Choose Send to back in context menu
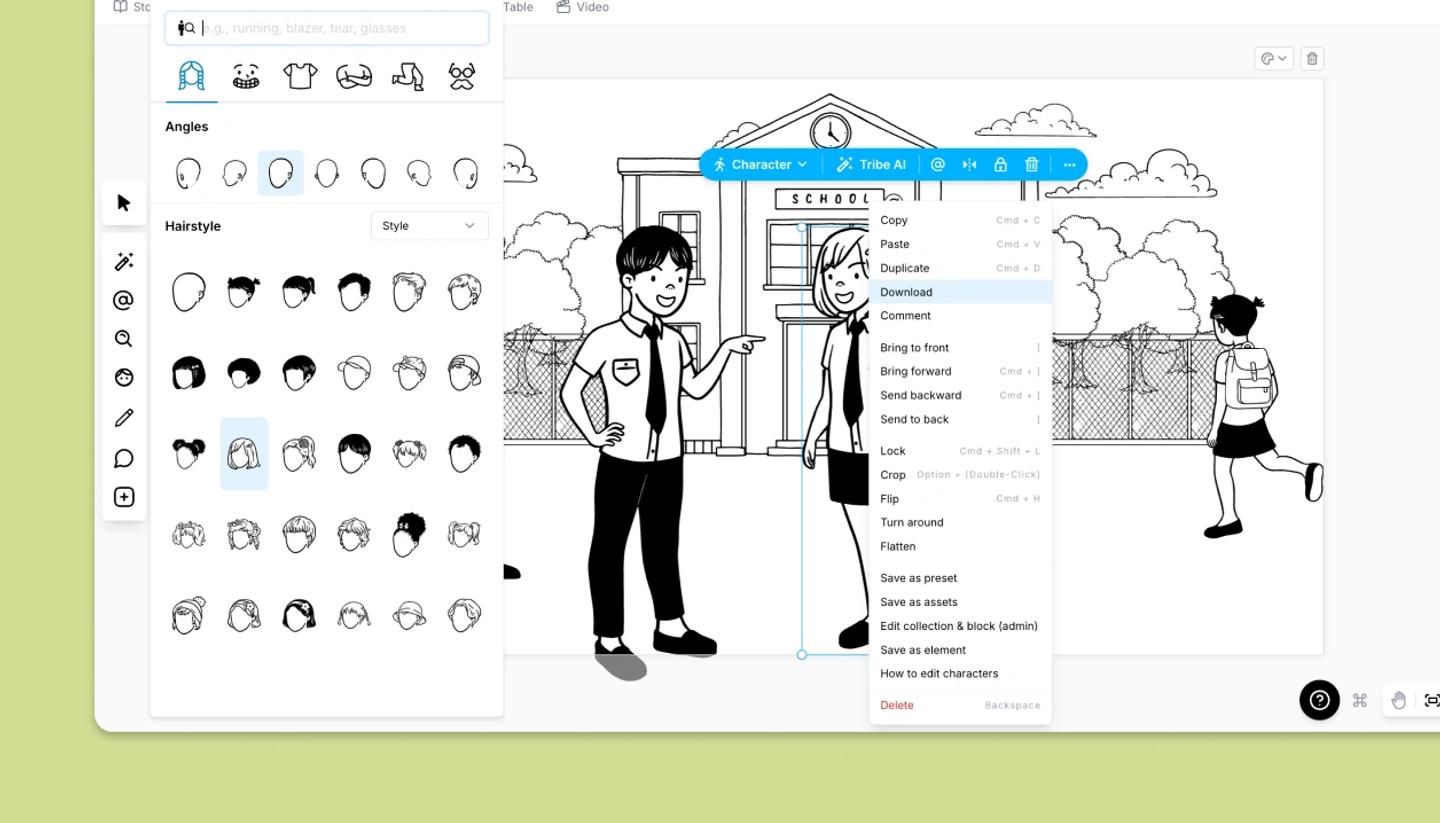This screenshot has height=823, width=1440. 960,419
